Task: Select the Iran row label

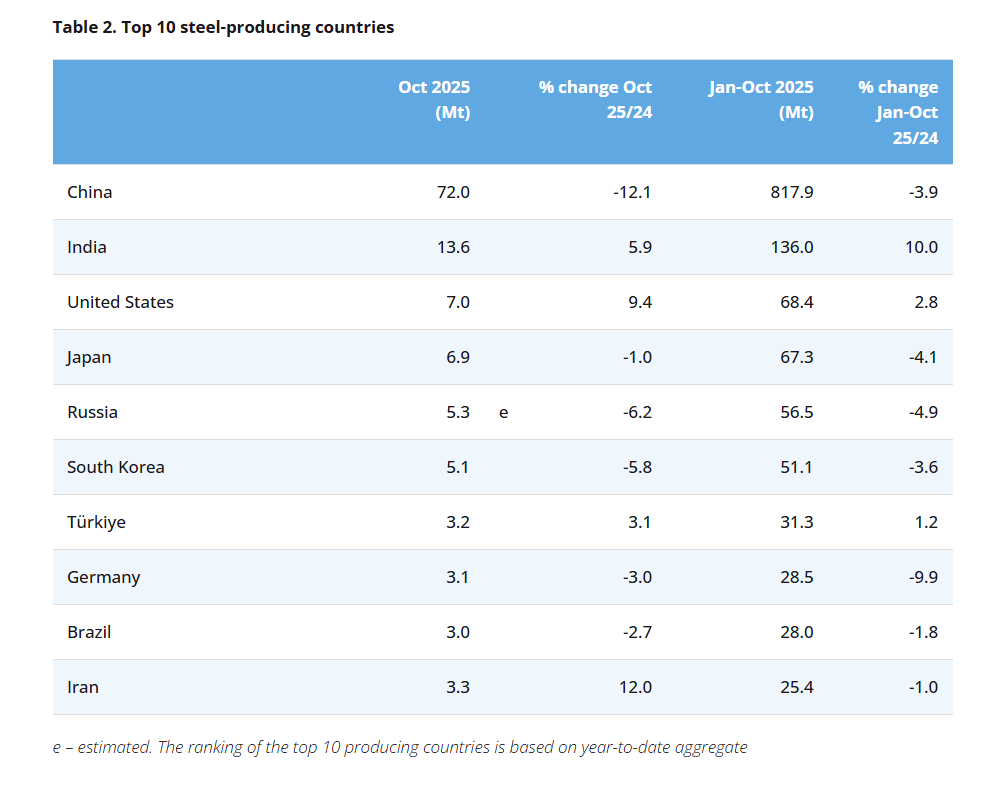Action: coord(83,687)
